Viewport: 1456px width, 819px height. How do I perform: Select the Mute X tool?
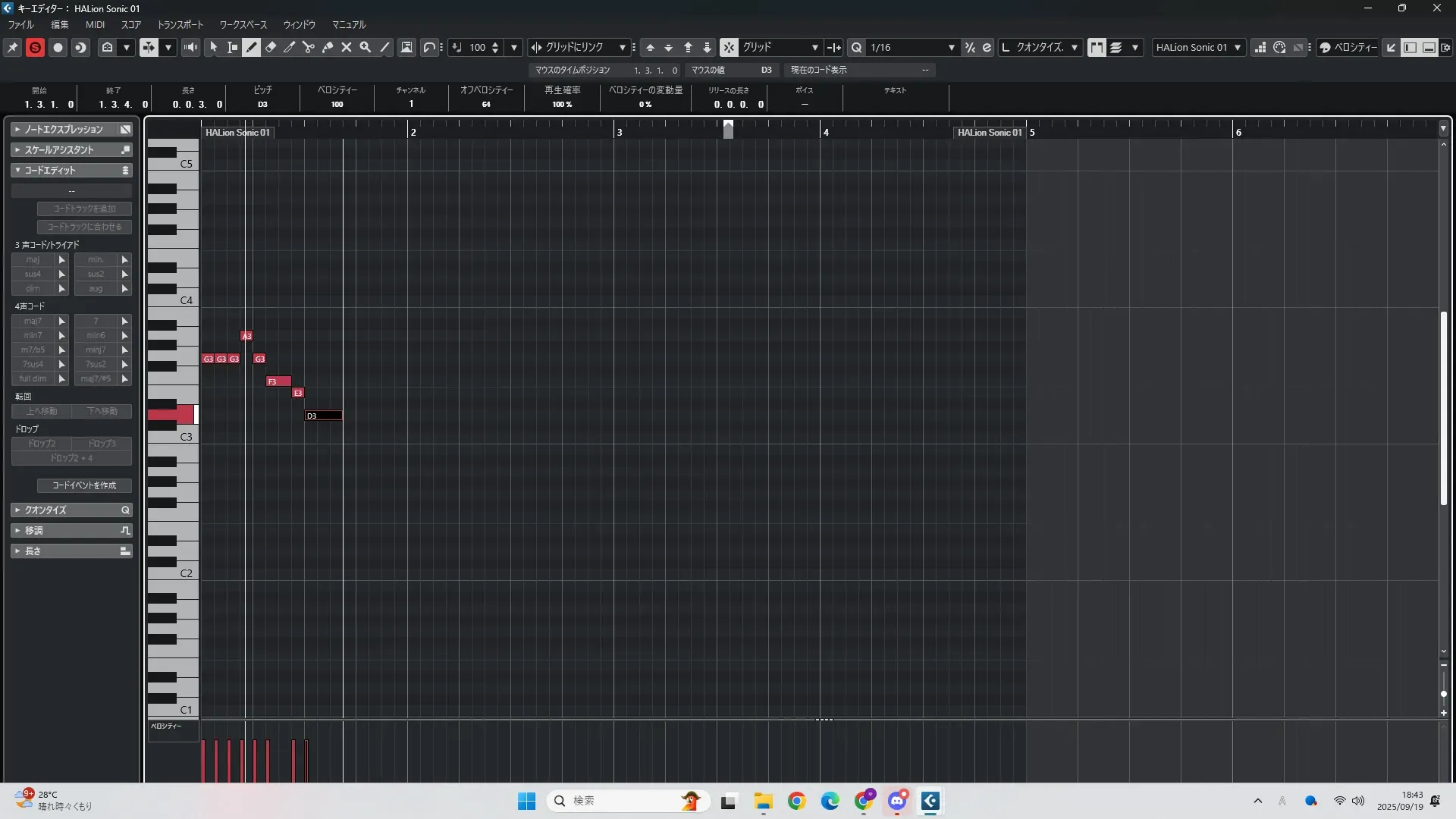pos(347,47)
